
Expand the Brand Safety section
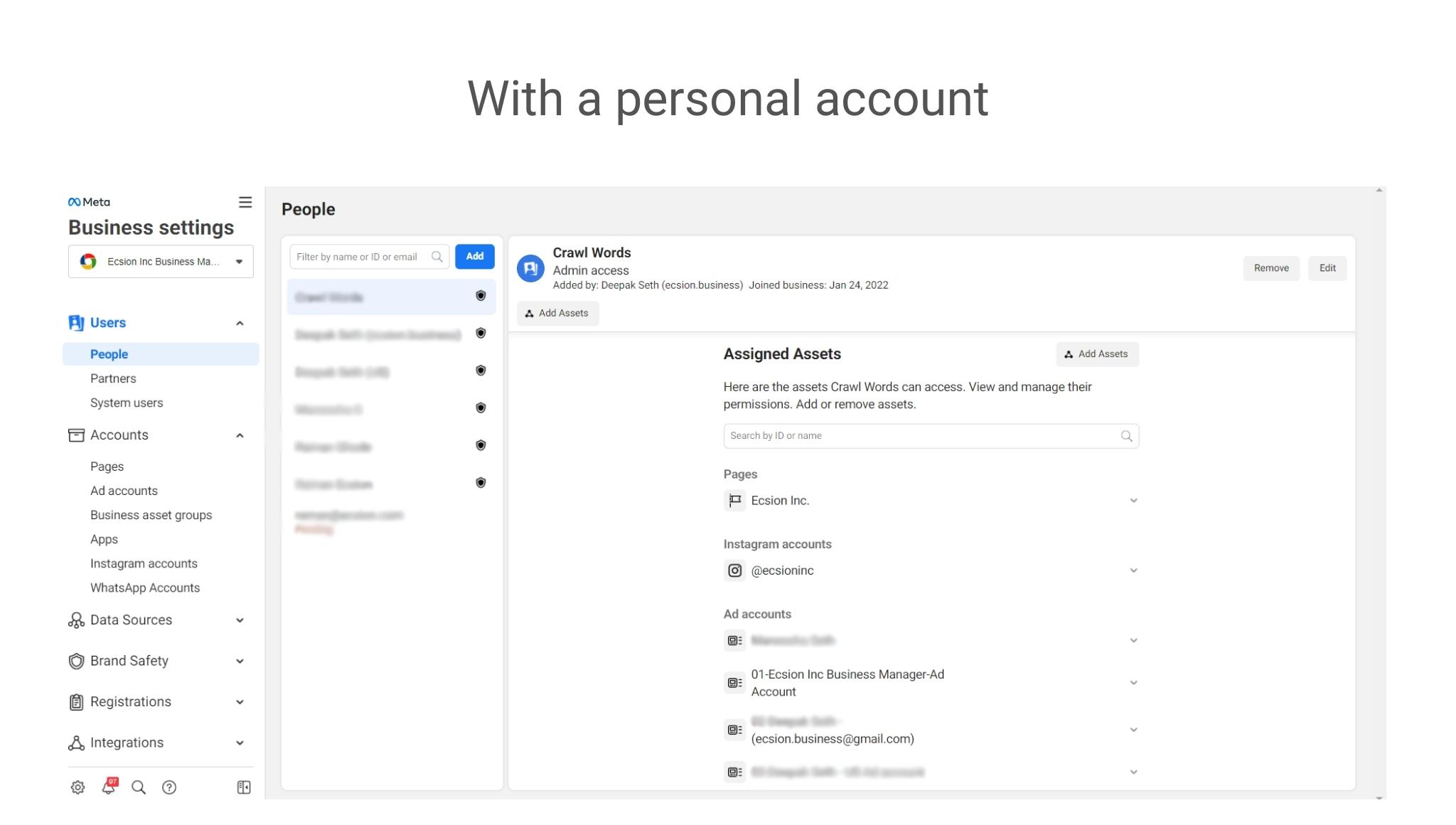pos(240,661)
